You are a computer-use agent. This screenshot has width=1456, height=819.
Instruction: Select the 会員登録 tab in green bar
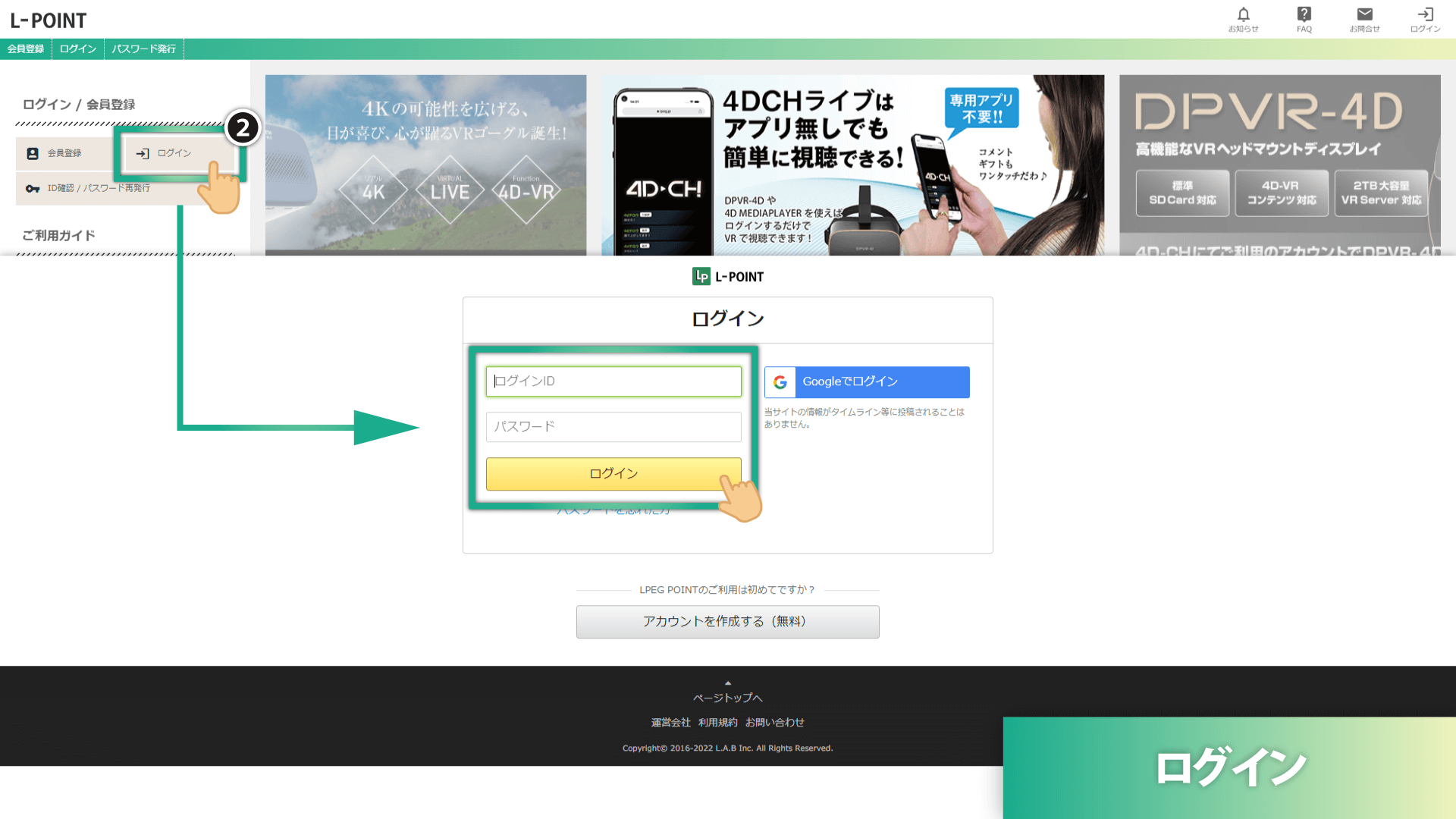tap(26, 49)
